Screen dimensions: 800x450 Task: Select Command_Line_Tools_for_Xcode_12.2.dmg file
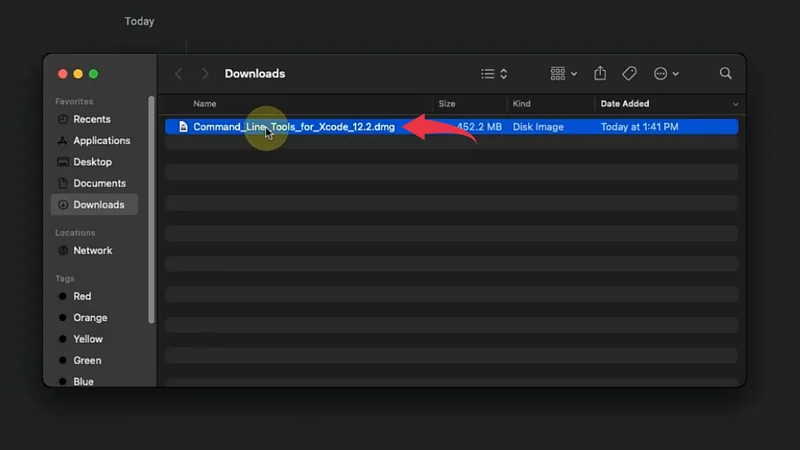tap(294, 127)
